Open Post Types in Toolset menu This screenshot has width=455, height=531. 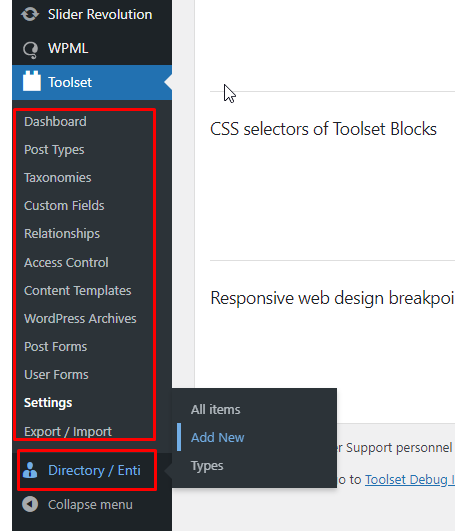pyautogui.click(x=54, y=150)
